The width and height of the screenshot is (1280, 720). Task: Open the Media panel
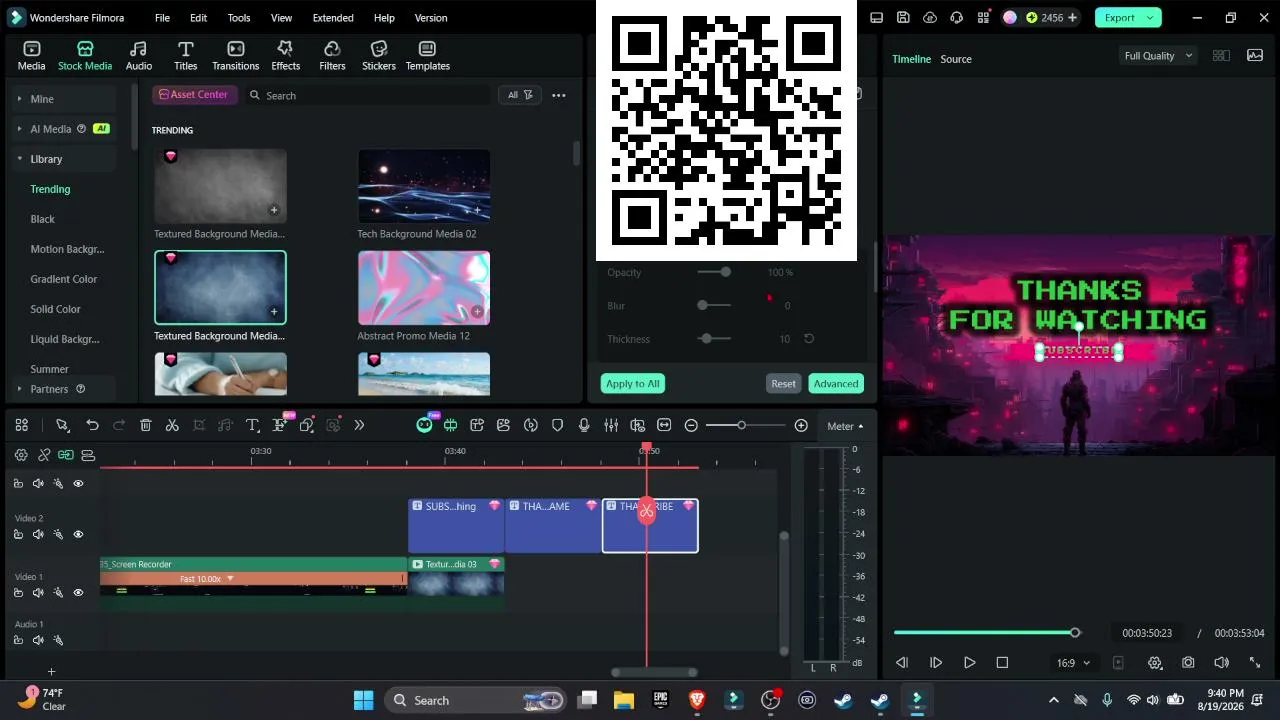click(31, 56)
